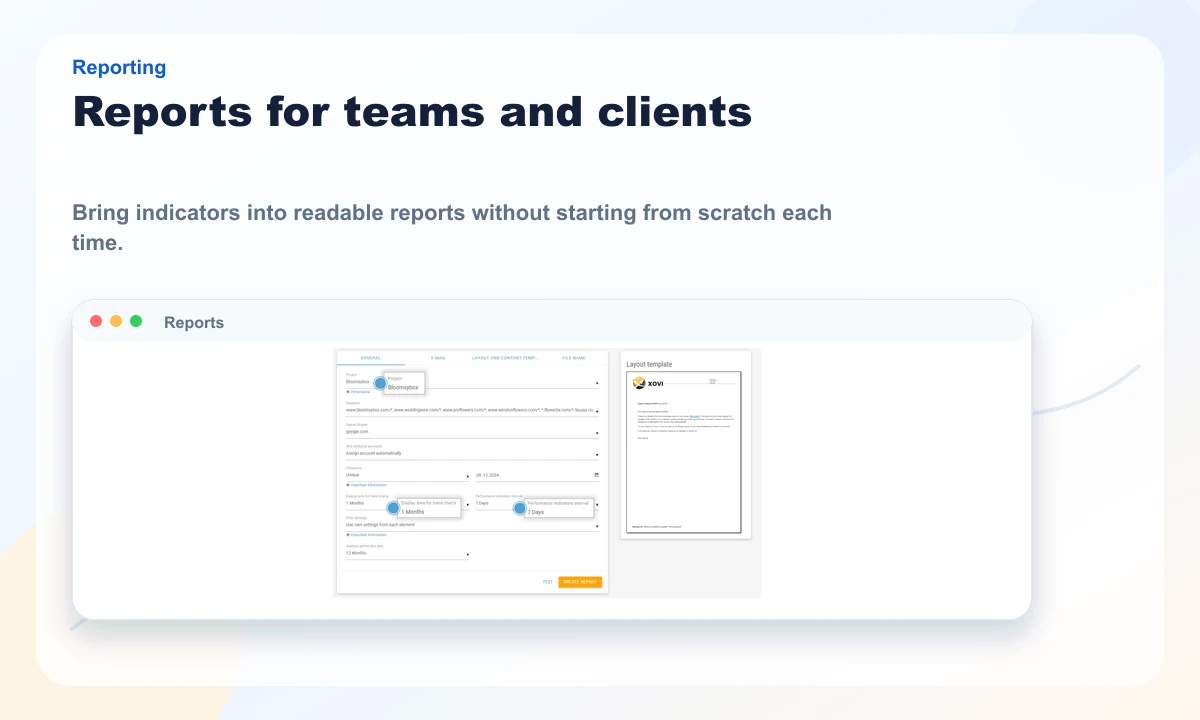
Task: Open the Domains dropdown list
Action: [472, 410]
